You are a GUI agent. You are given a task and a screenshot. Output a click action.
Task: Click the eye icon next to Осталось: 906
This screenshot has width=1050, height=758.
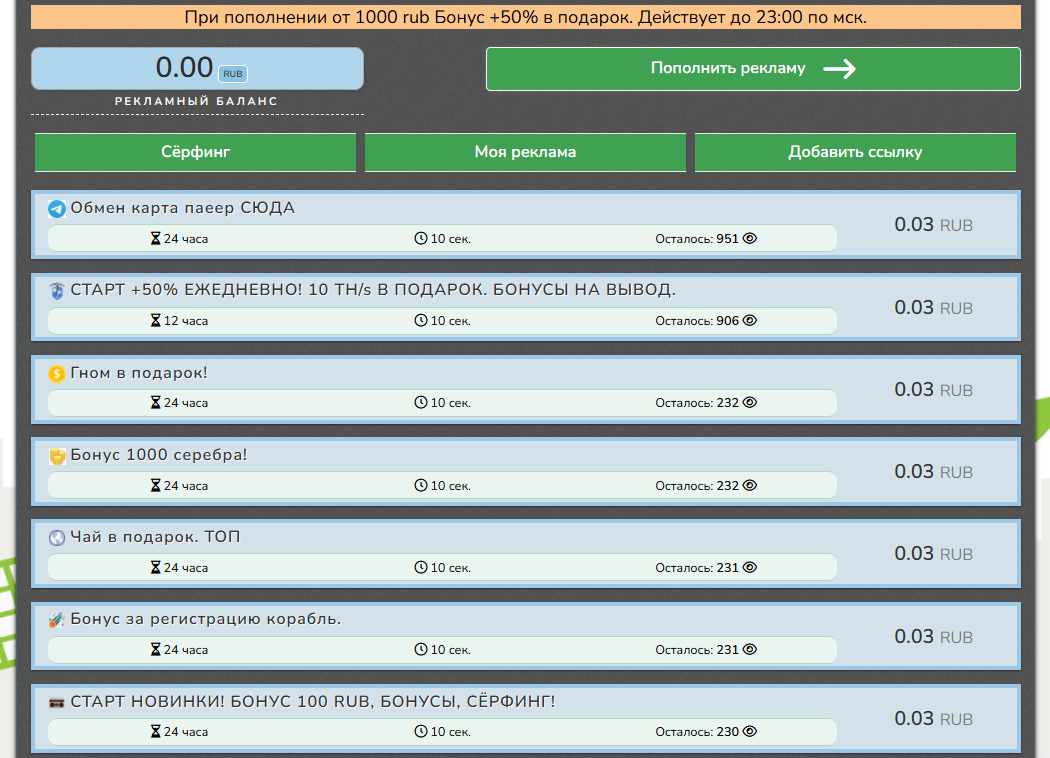tap(750, 321)
